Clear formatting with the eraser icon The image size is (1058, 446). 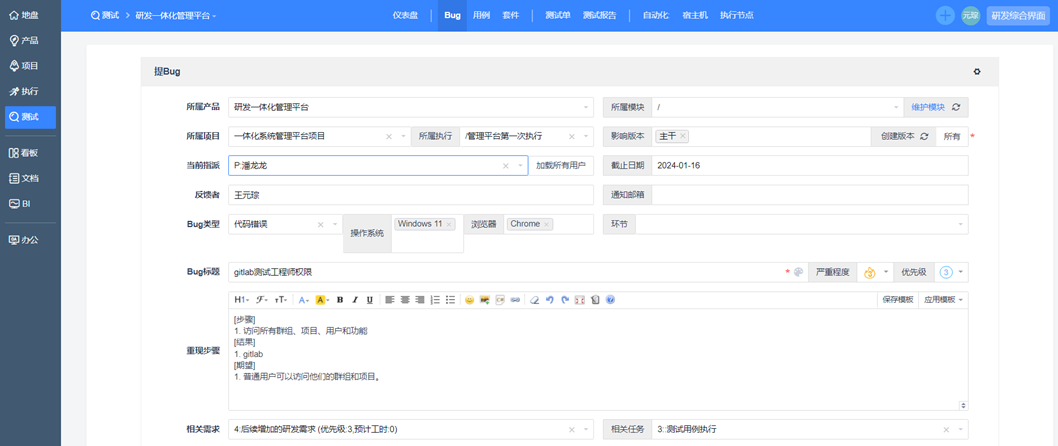[x=534, y=300]
